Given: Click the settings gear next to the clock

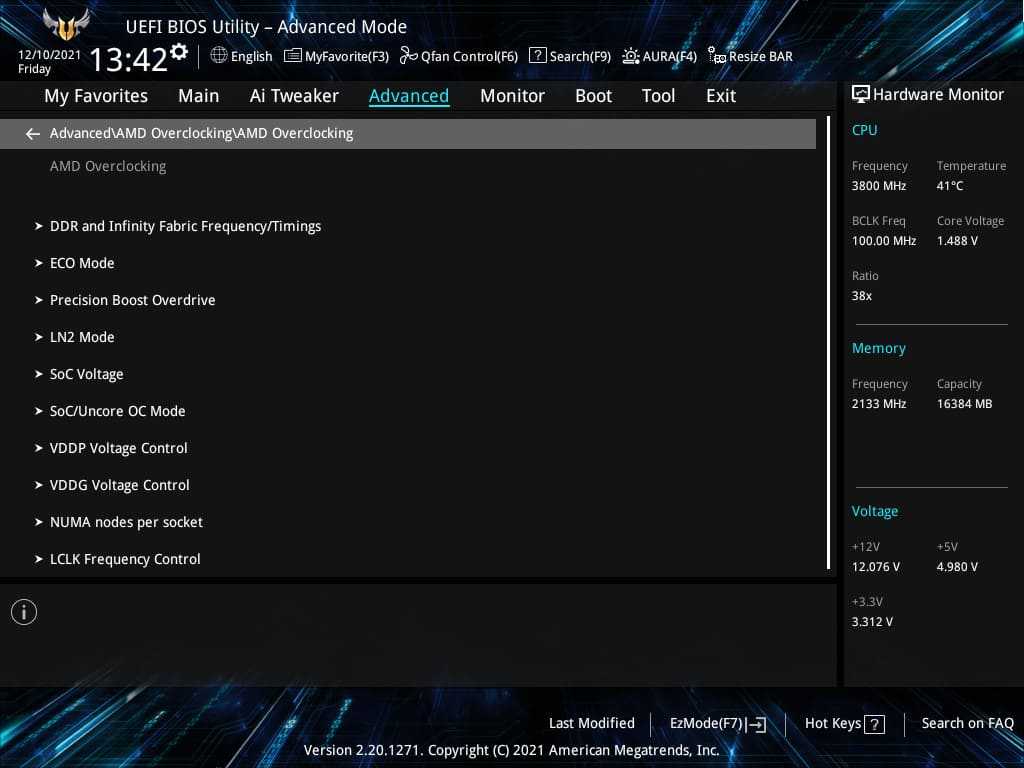Looking at the screenshot, I should [179, 52].
